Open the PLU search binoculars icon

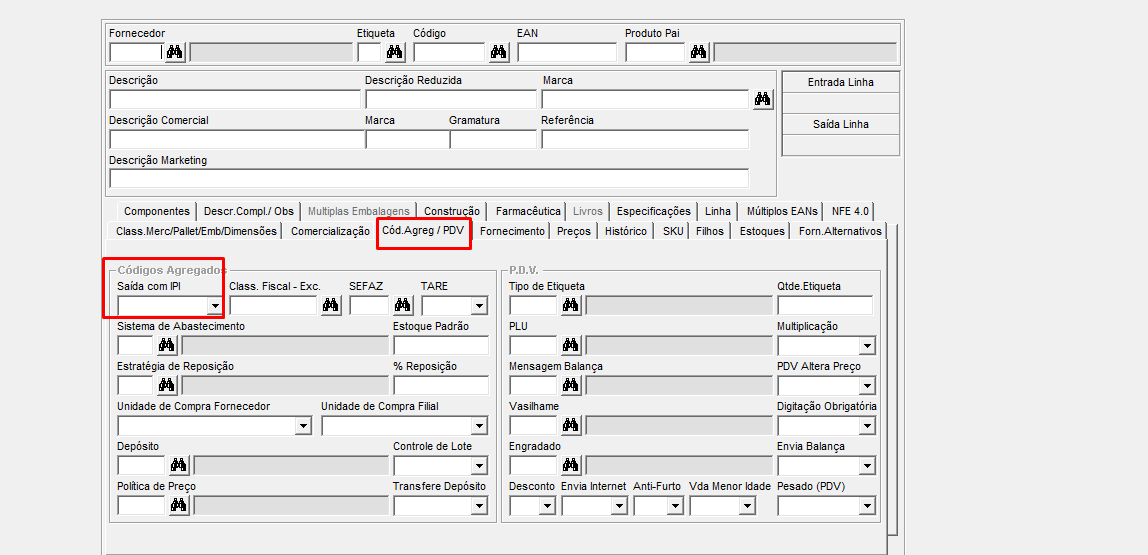click(571, 345)
